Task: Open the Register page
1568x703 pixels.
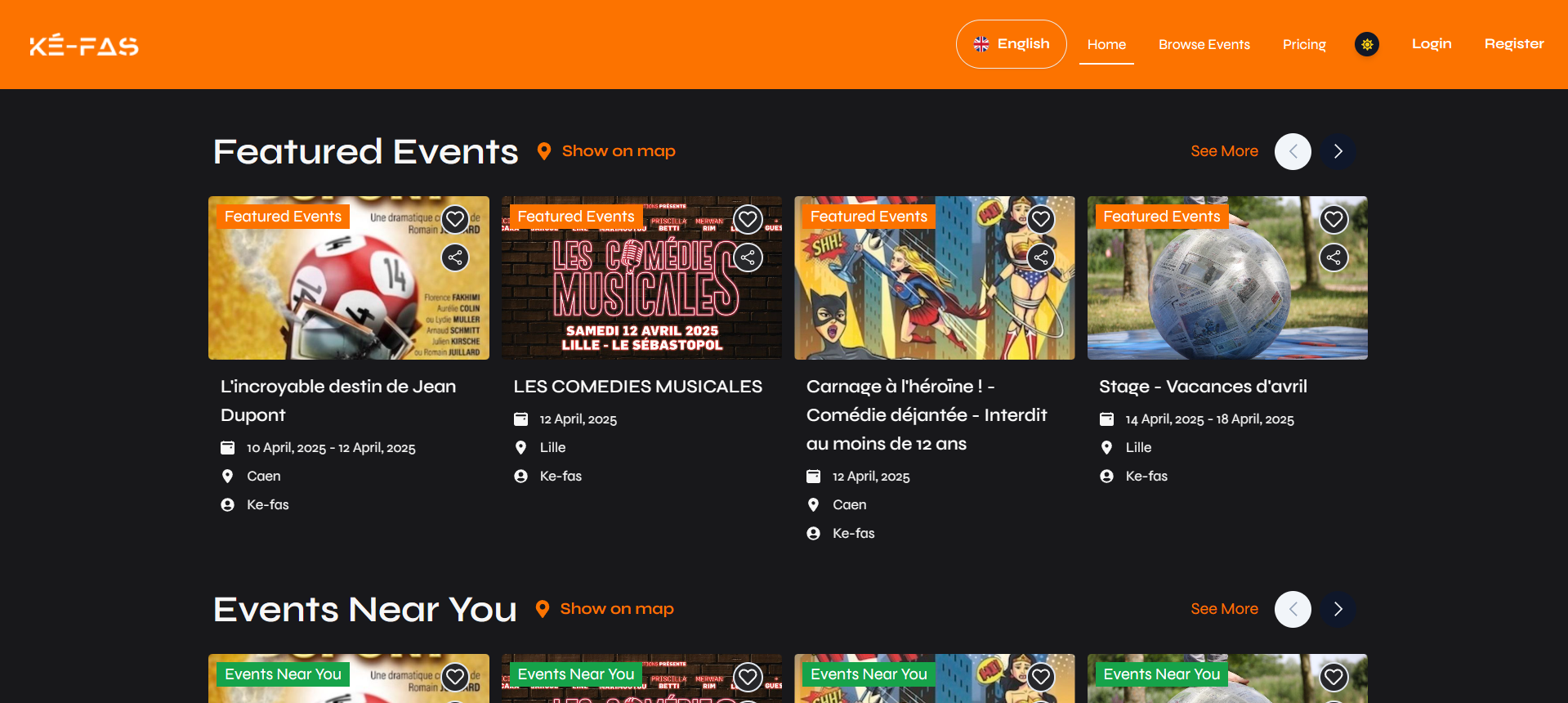Action: (x=1514, y=44)
